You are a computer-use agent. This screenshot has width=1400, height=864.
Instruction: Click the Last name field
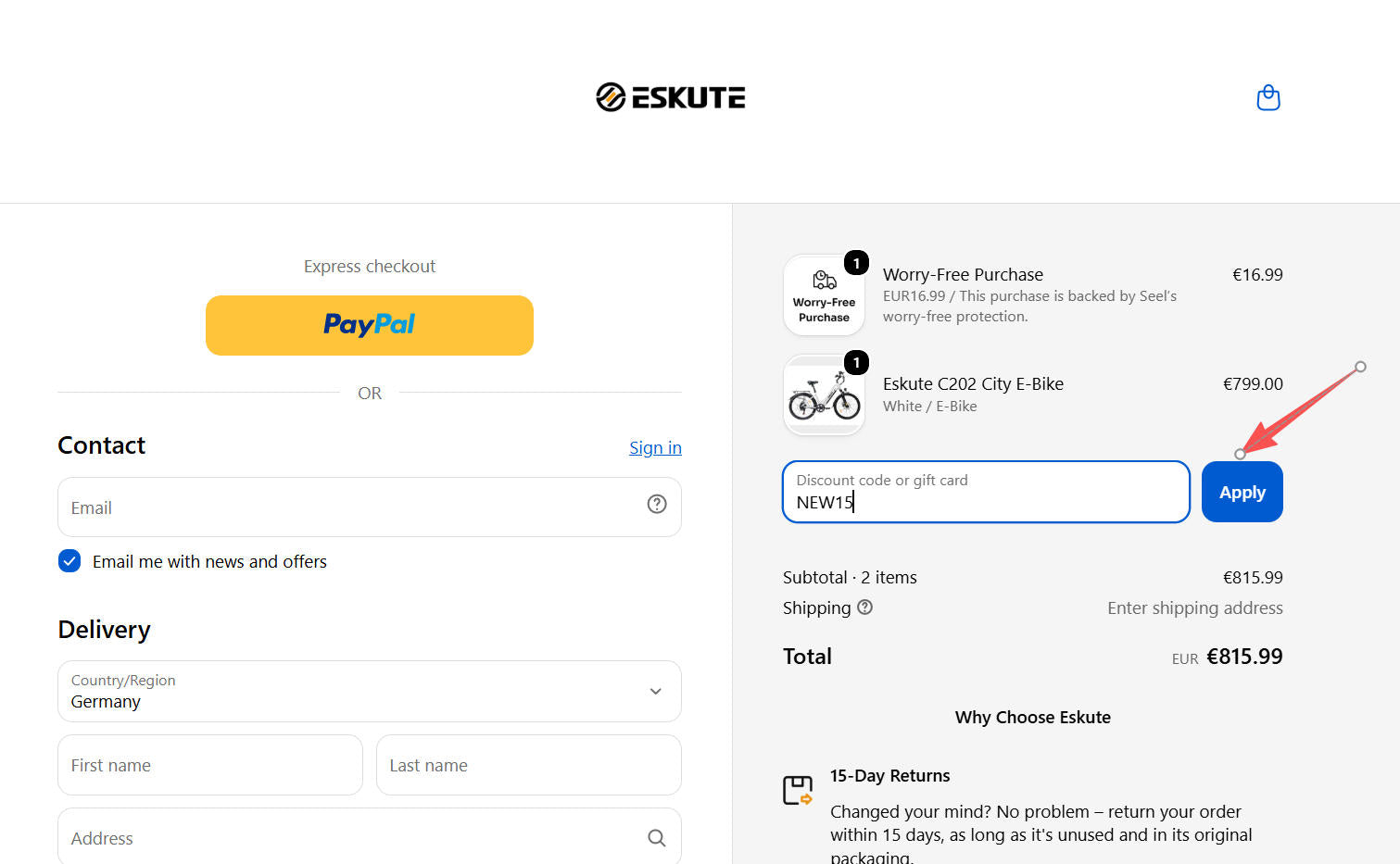coord(529,765)
